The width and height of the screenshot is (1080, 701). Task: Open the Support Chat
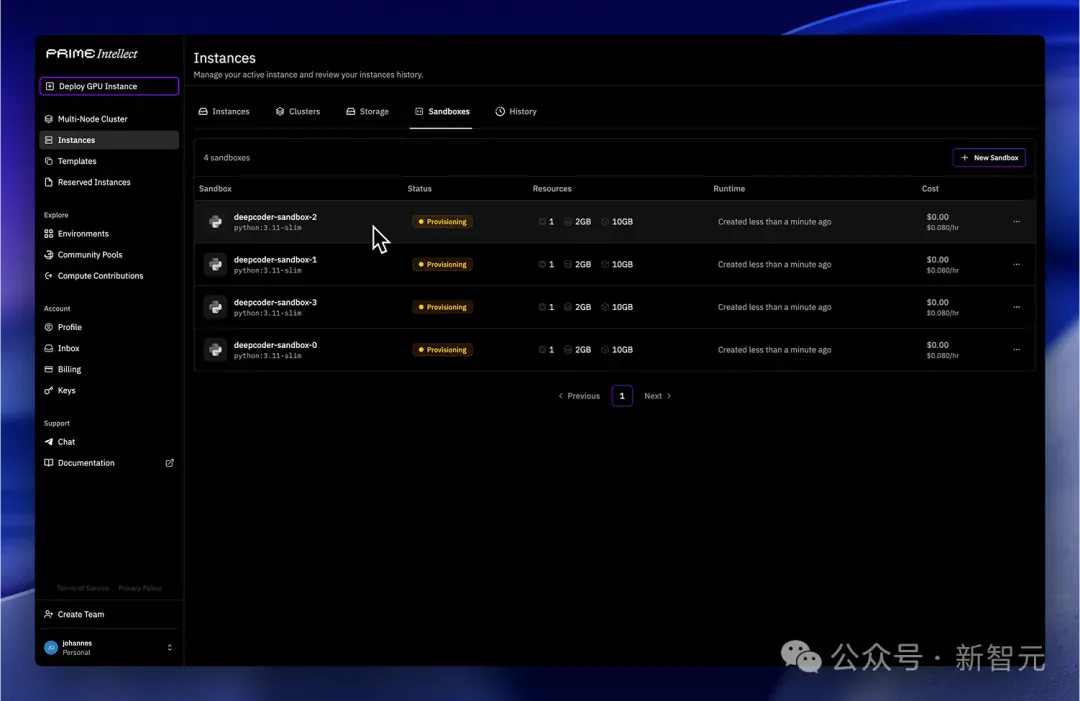coord(109,442)
